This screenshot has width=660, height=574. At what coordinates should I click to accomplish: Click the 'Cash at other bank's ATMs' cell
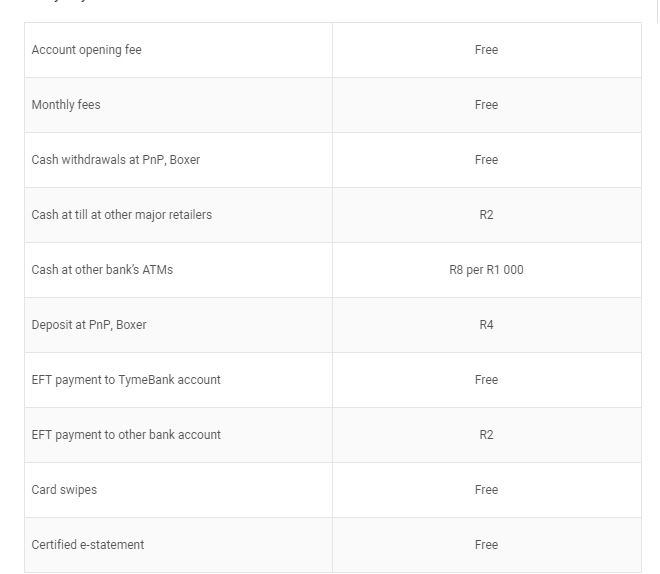(x=102, y=270)
